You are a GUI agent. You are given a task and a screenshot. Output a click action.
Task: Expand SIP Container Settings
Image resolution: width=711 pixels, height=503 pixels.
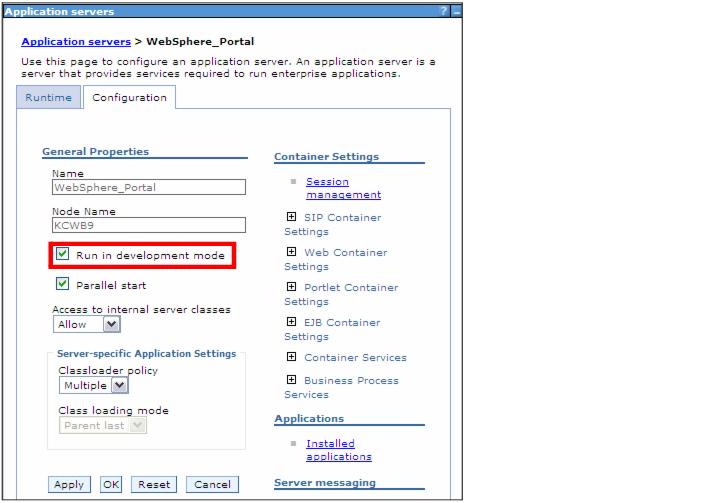click(292, 217)
